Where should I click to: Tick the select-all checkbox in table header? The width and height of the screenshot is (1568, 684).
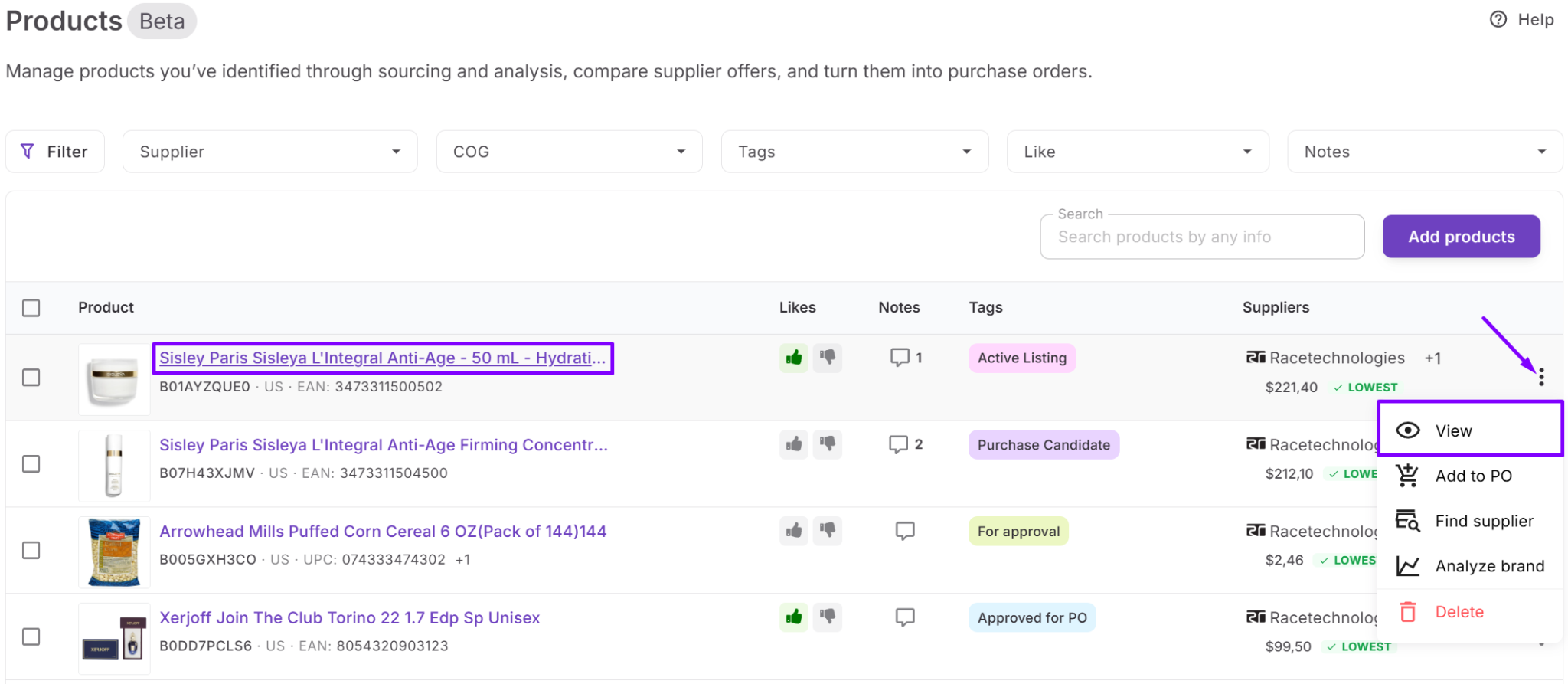coord(31,308)
